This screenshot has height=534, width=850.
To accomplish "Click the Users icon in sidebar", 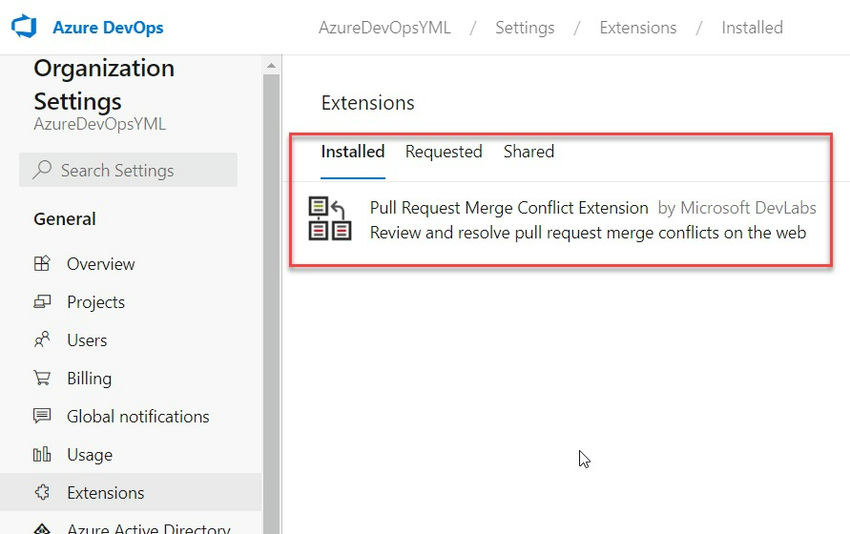I will [x=42, y=339].
